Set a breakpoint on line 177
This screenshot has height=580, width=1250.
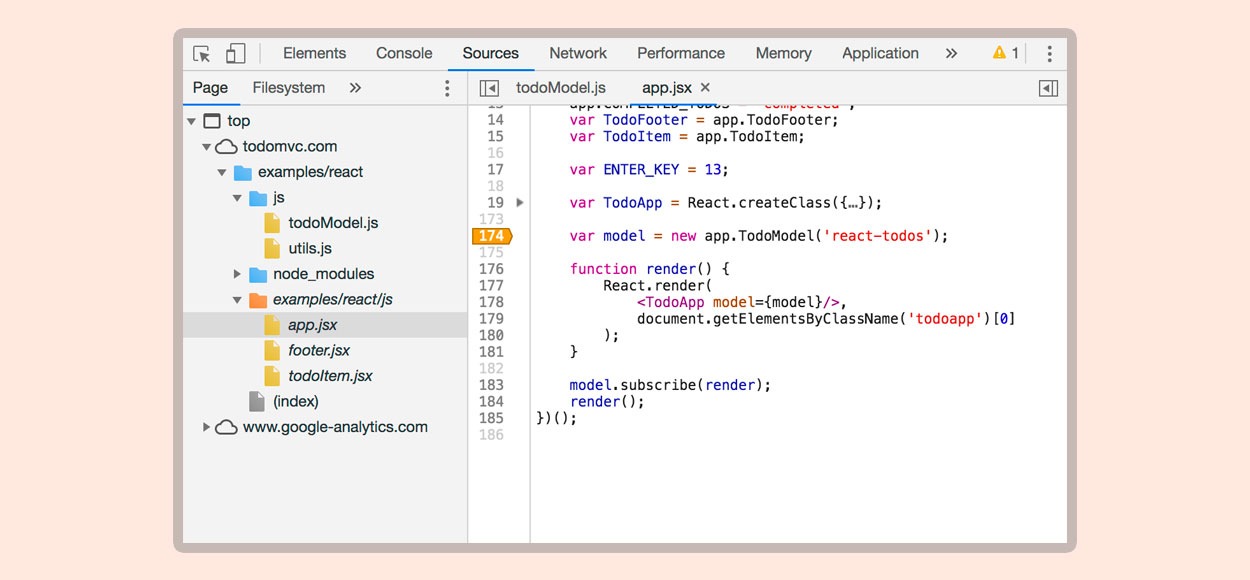(491, 285)
